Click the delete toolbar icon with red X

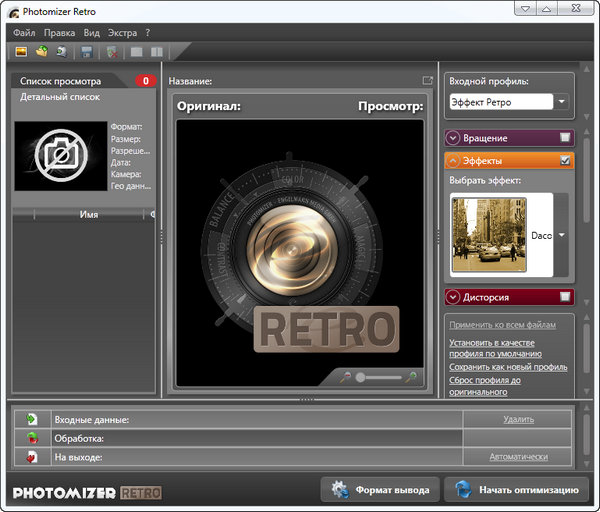click(x=111, y=51)
